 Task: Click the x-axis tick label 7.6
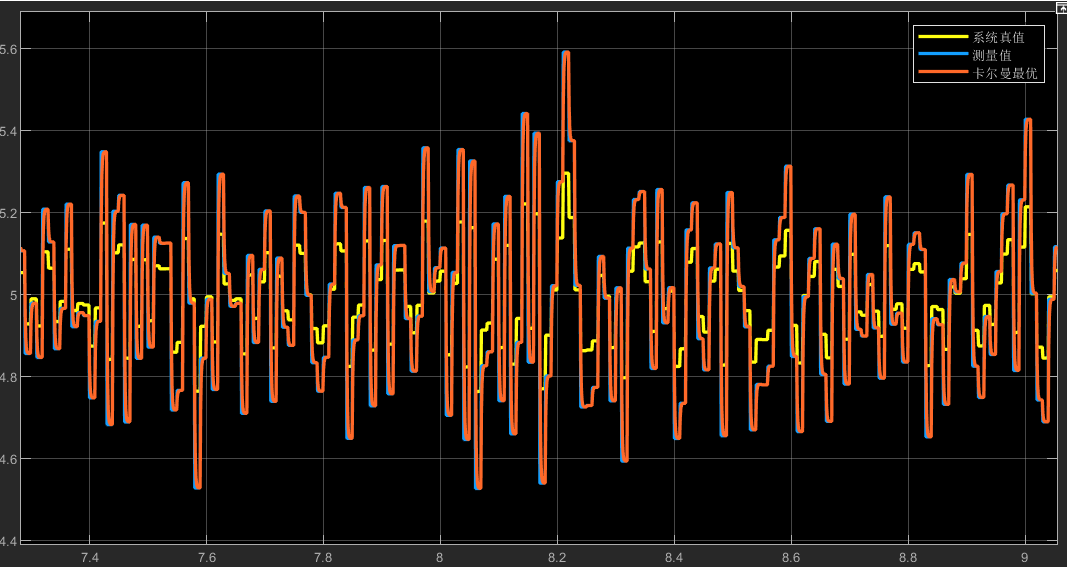(206, 556)
